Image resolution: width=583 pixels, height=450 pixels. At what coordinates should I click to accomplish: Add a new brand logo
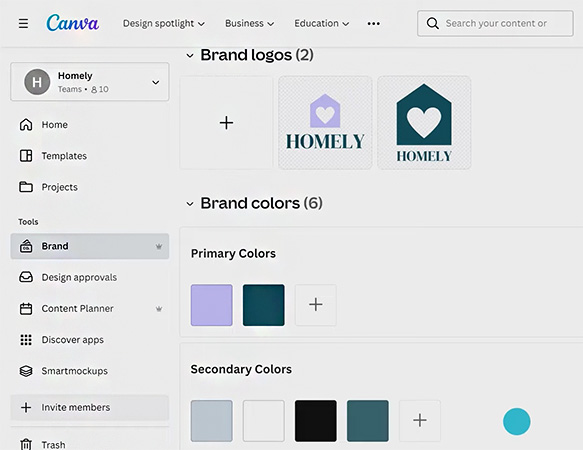(x=226, y=123)
